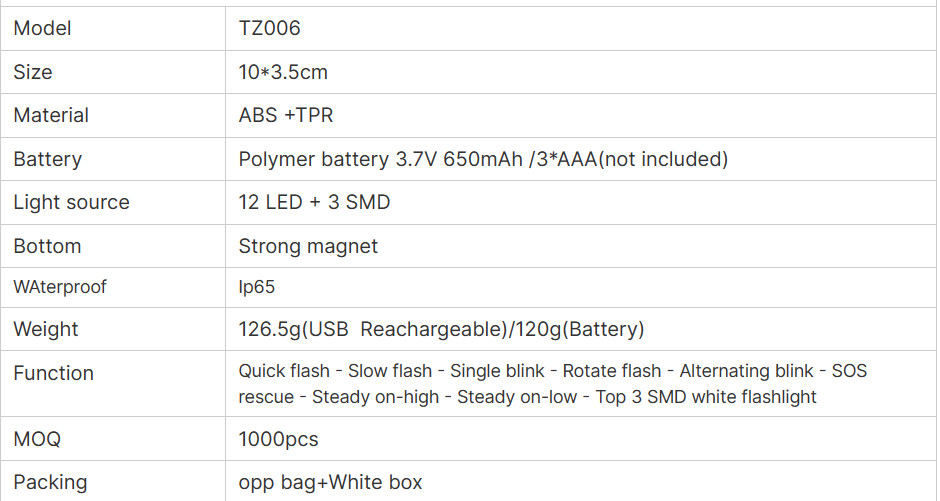Click the Light source label
This screenshot has width=940, height=501.
[71, 202]
